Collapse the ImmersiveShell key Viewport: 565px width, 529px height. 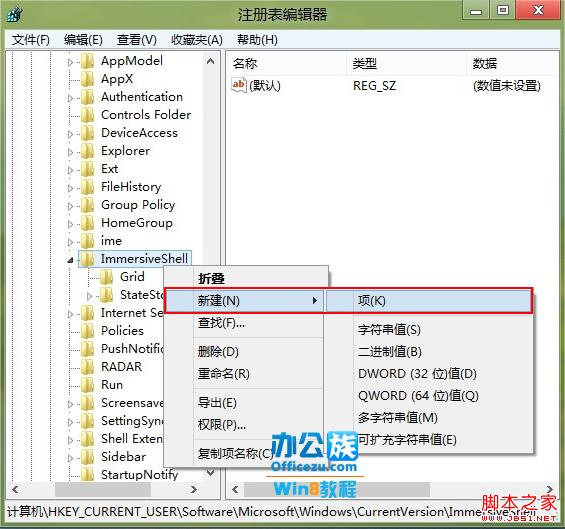71,260
